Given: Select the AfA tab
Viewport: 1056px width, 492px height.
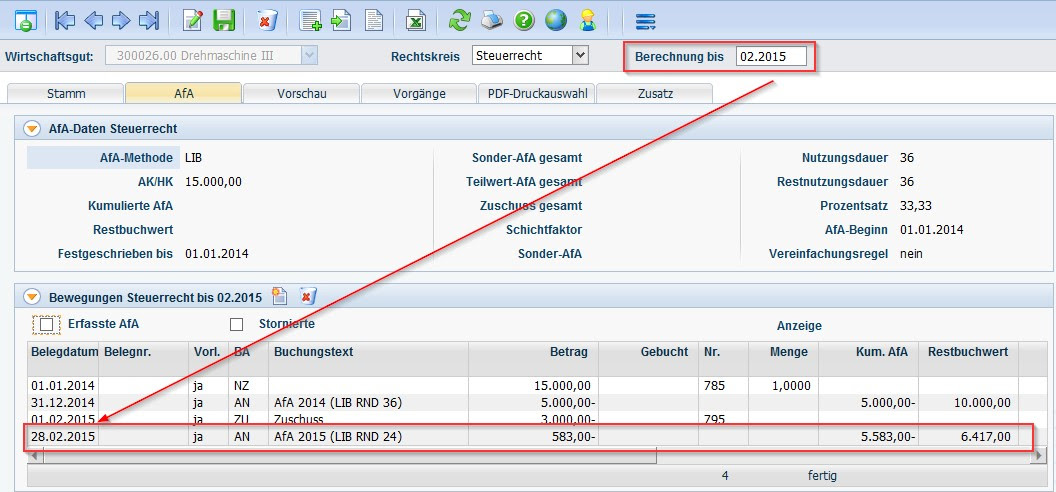Looking at the screenshot, I should pos(183,94).
